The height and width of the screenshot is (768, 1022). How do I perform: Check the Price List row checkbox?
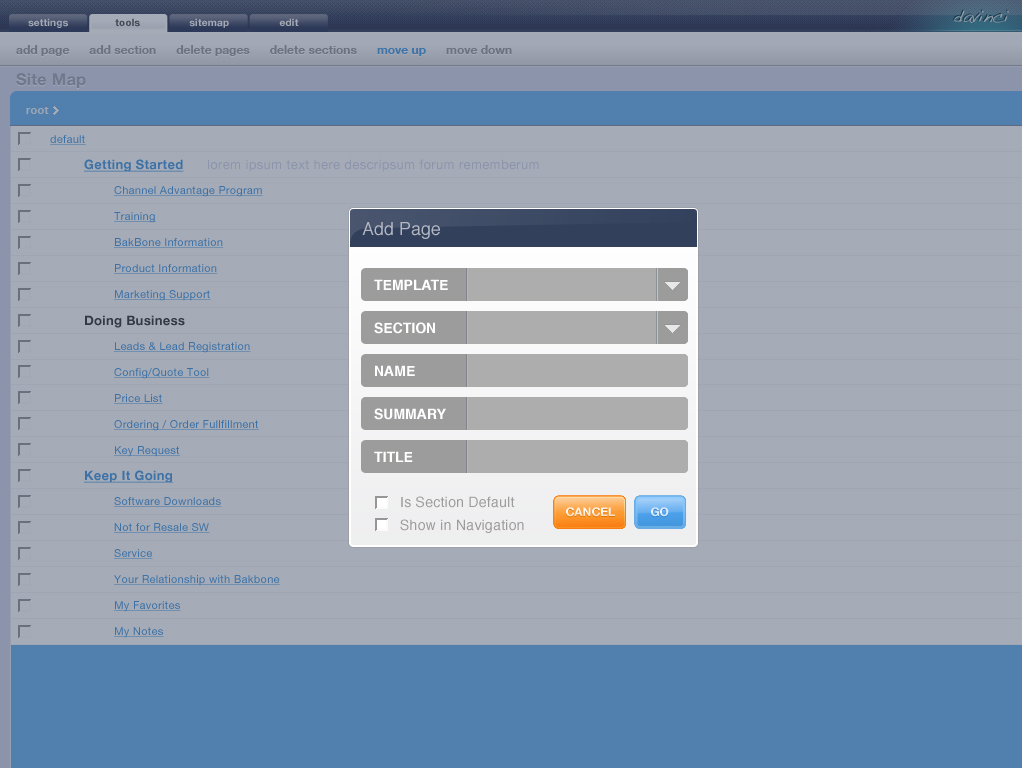[25, 398]
